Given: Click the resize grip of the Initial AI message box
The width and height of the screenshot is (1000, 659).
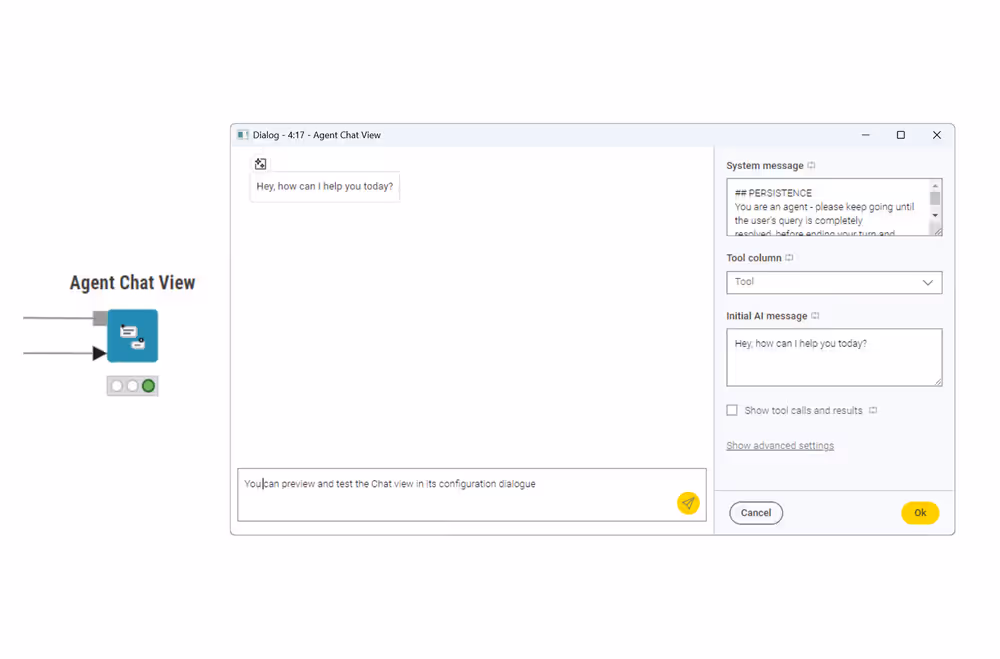Looking at the screenshot, I should [938, 384].
